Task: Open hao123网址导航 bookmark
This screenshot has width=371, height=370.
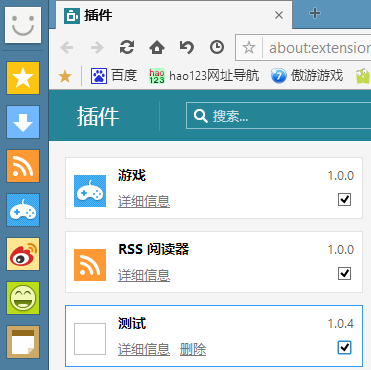Action: click(204, 76)
